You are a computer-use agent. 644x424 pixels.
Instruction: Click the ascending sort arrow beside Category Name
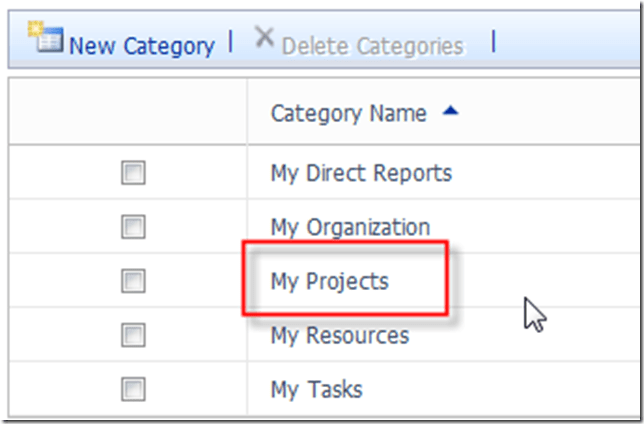[x=449, y=113]
